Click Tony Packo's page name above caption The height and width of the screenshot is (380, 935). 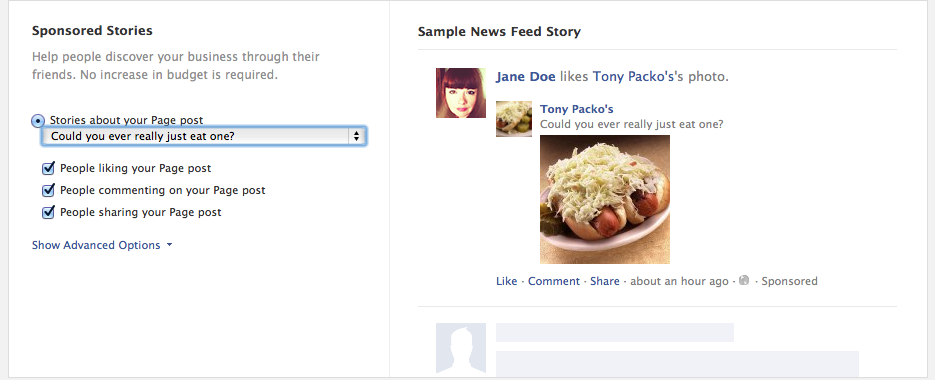[577, 109]
